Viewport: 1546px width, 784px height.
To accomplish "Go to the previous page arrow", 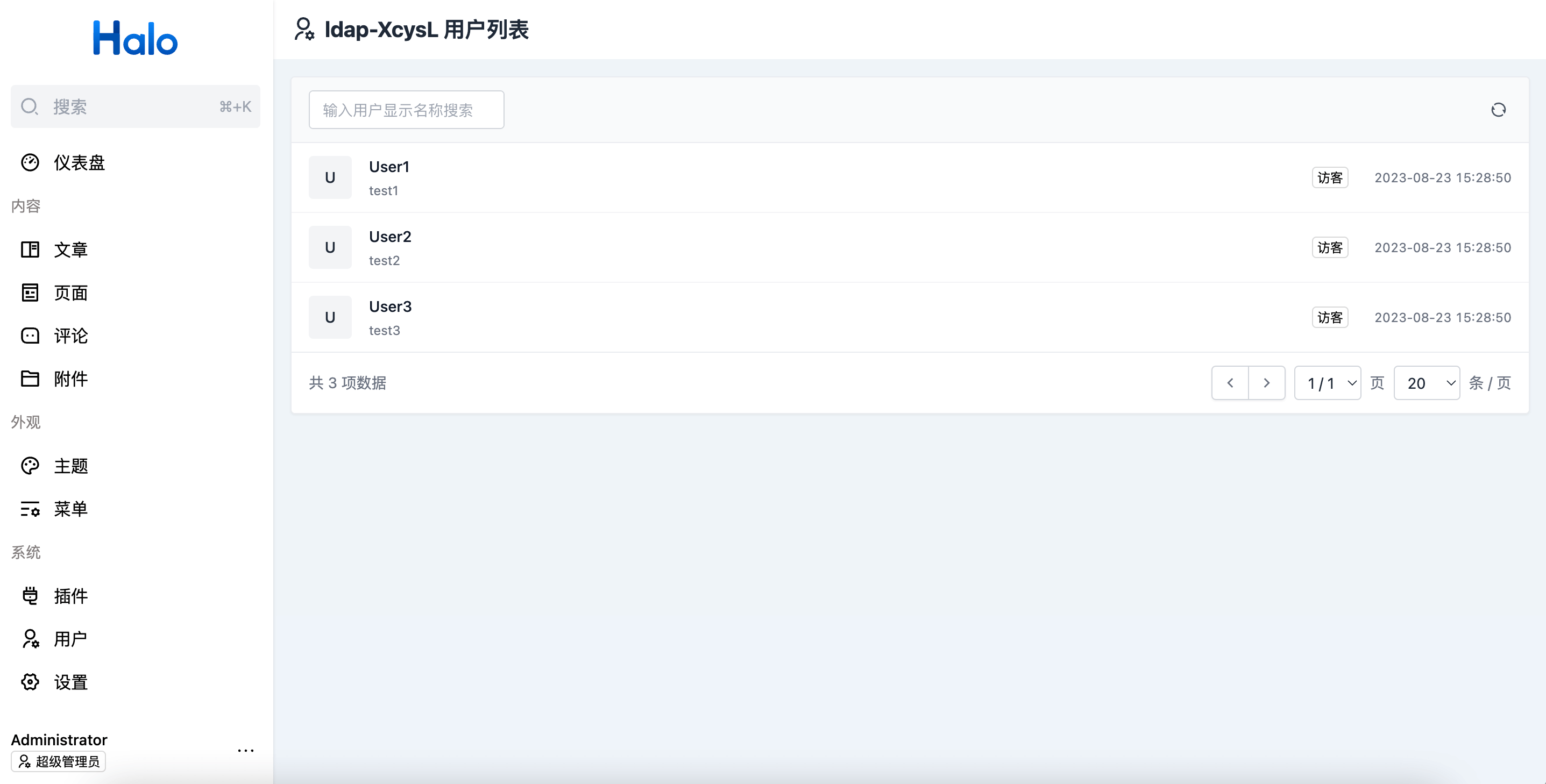I will point(1230,383).
